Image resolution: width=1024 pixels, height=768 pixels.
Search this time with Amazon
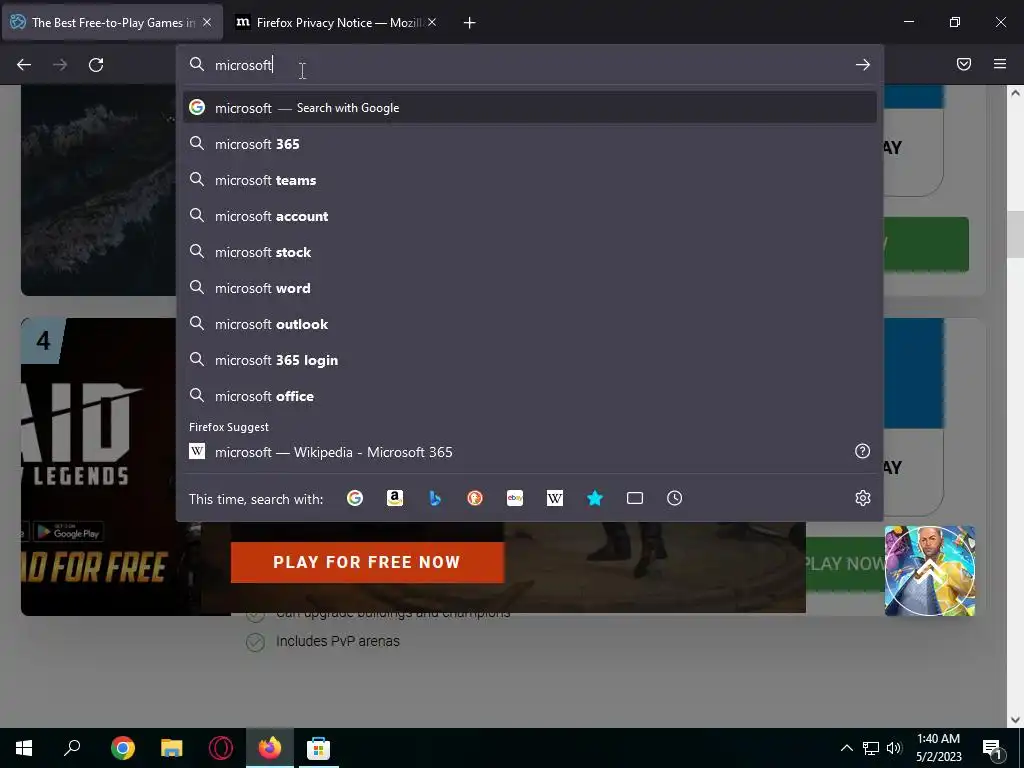click(394, 498)
